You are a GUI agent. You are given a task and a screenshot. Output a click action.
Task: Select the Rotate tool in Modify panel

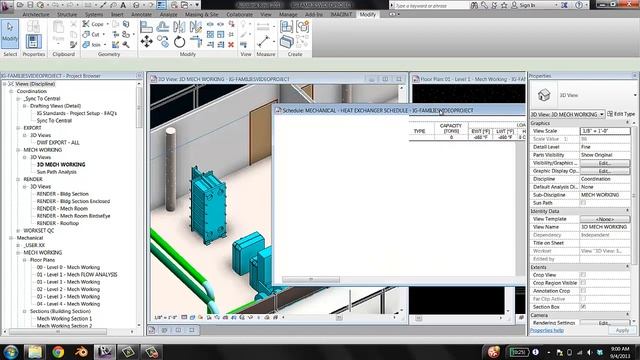[179, 41]
